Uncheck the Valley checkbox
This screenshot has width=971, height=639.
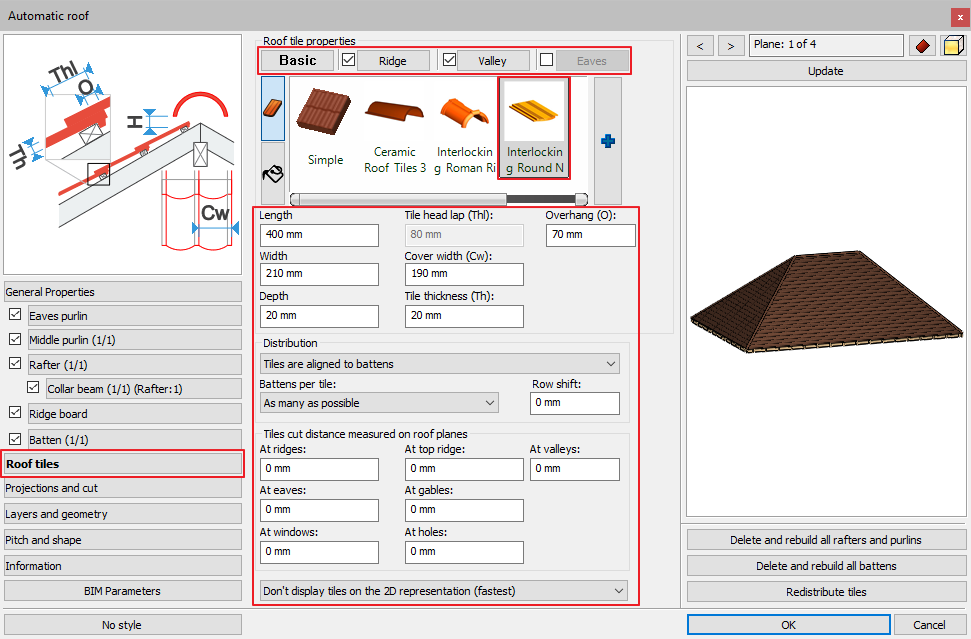(449, 60)
